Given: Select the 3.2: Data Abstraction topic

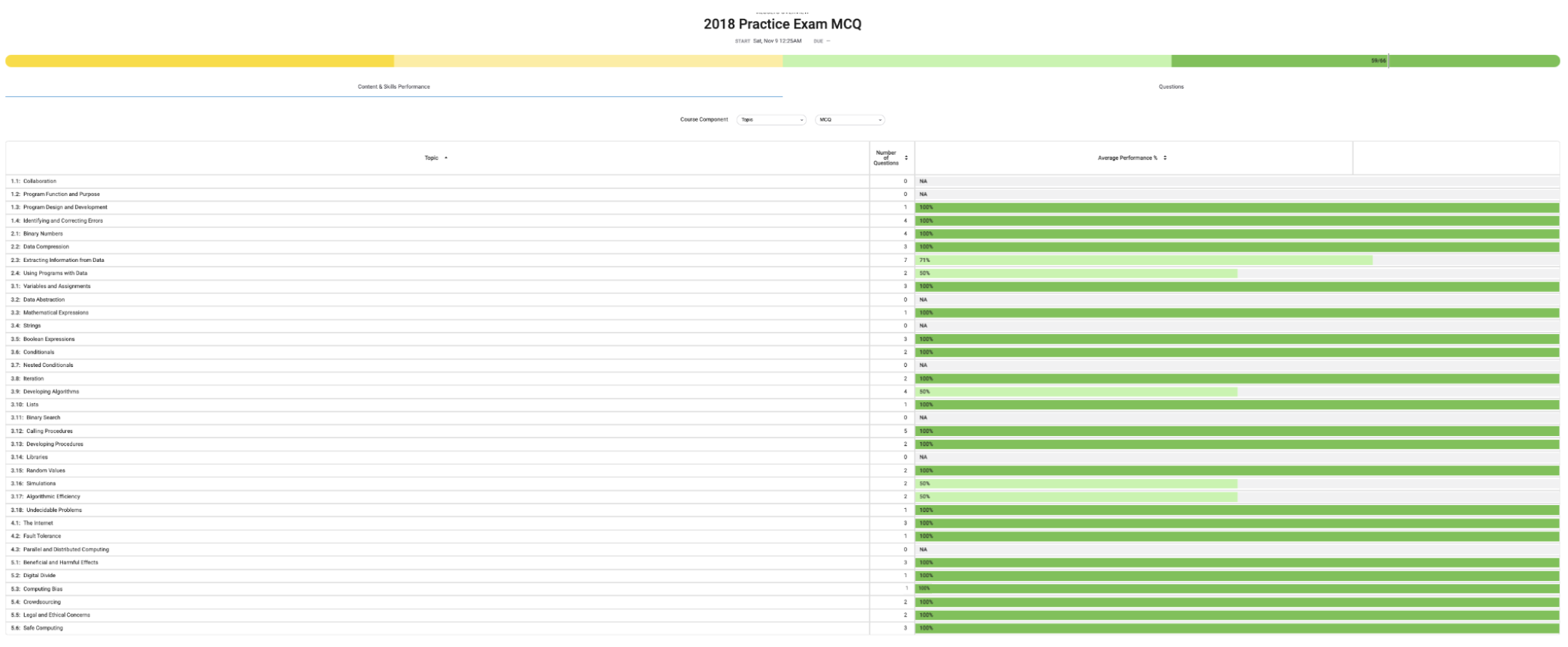Looking at the screenshot, I should coord(38,299).
